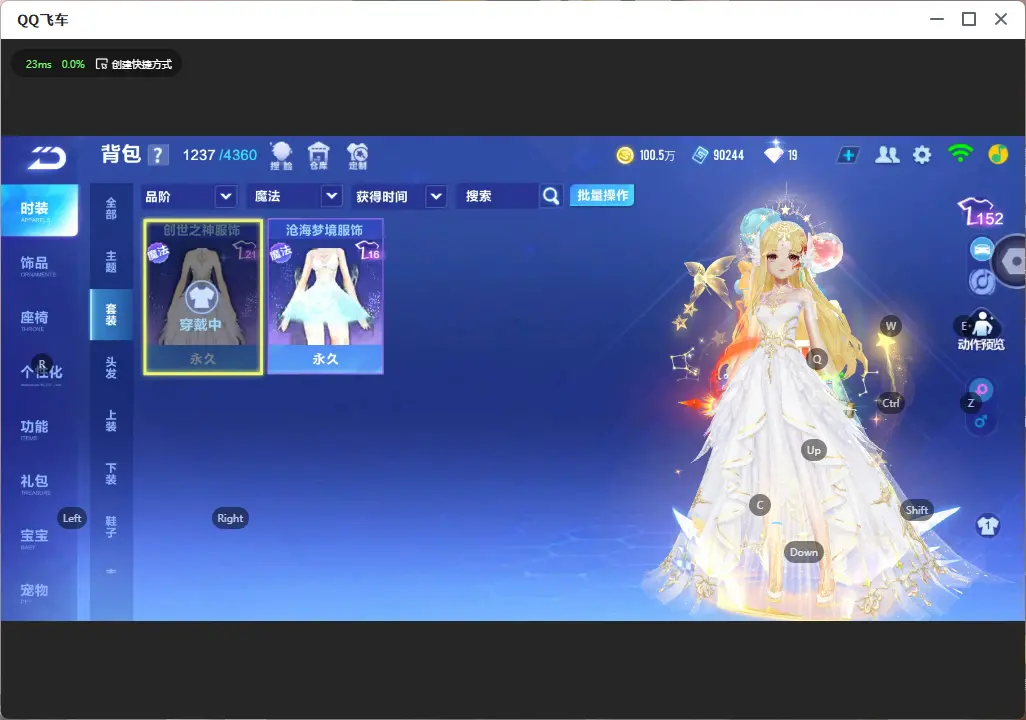Screen dimensions: 1026x720
Task: Select the car display icon
Action: [x=982, y=249]
